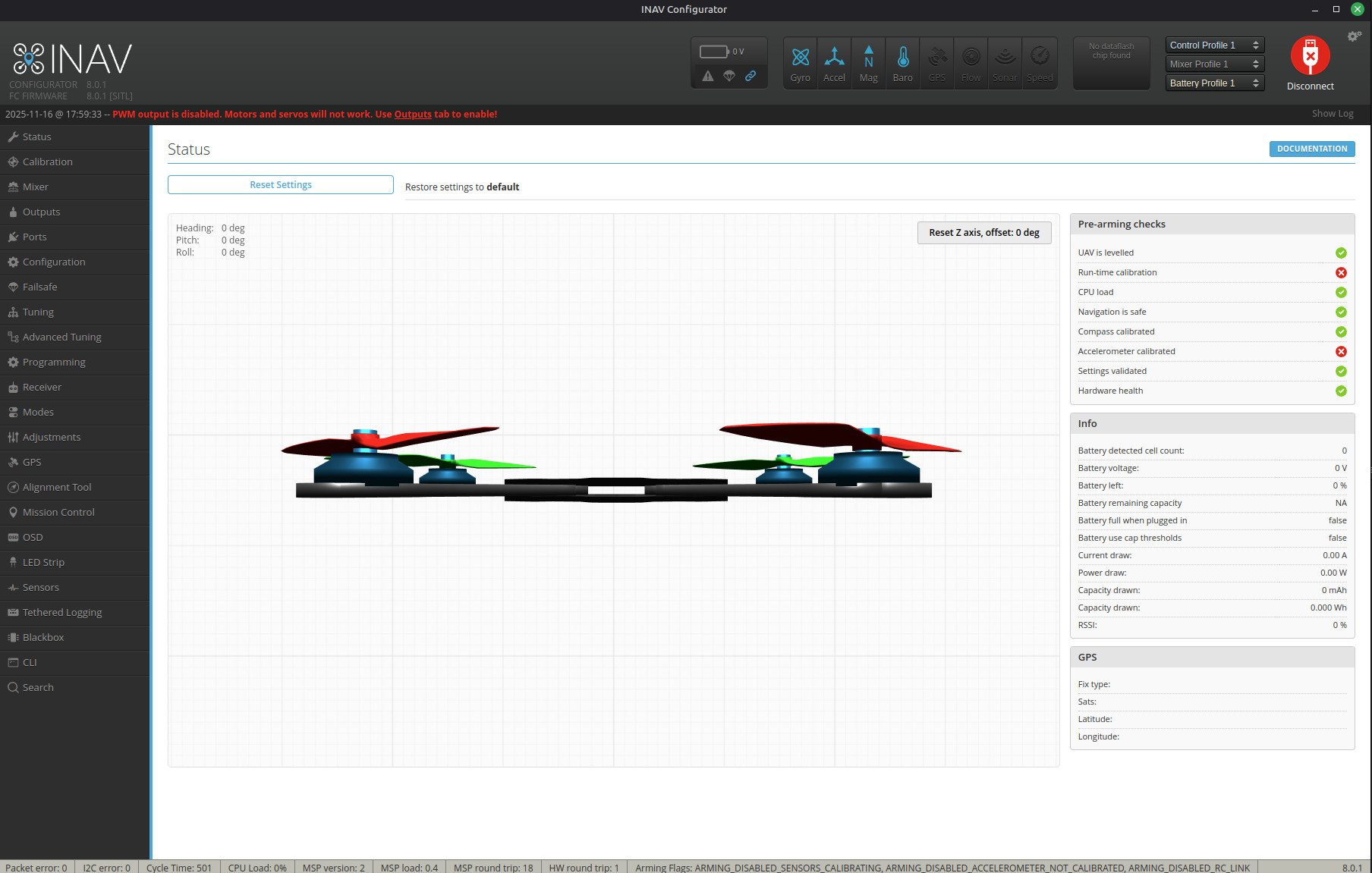Screen dimensions: 1372x873
Task: Select the Mag sensor icon
Action: tap(868, 62)
